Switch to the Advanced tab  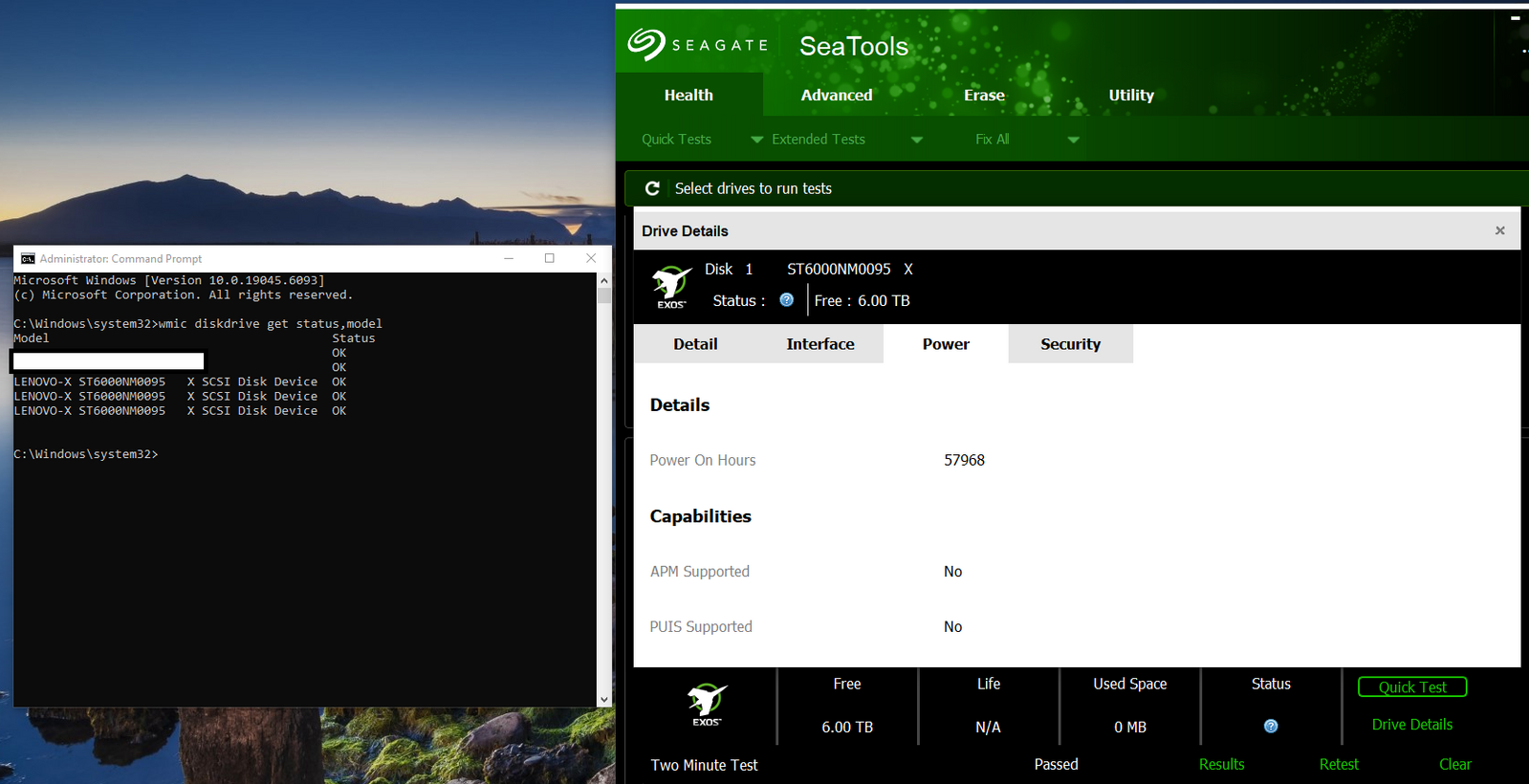coord(837,95)
